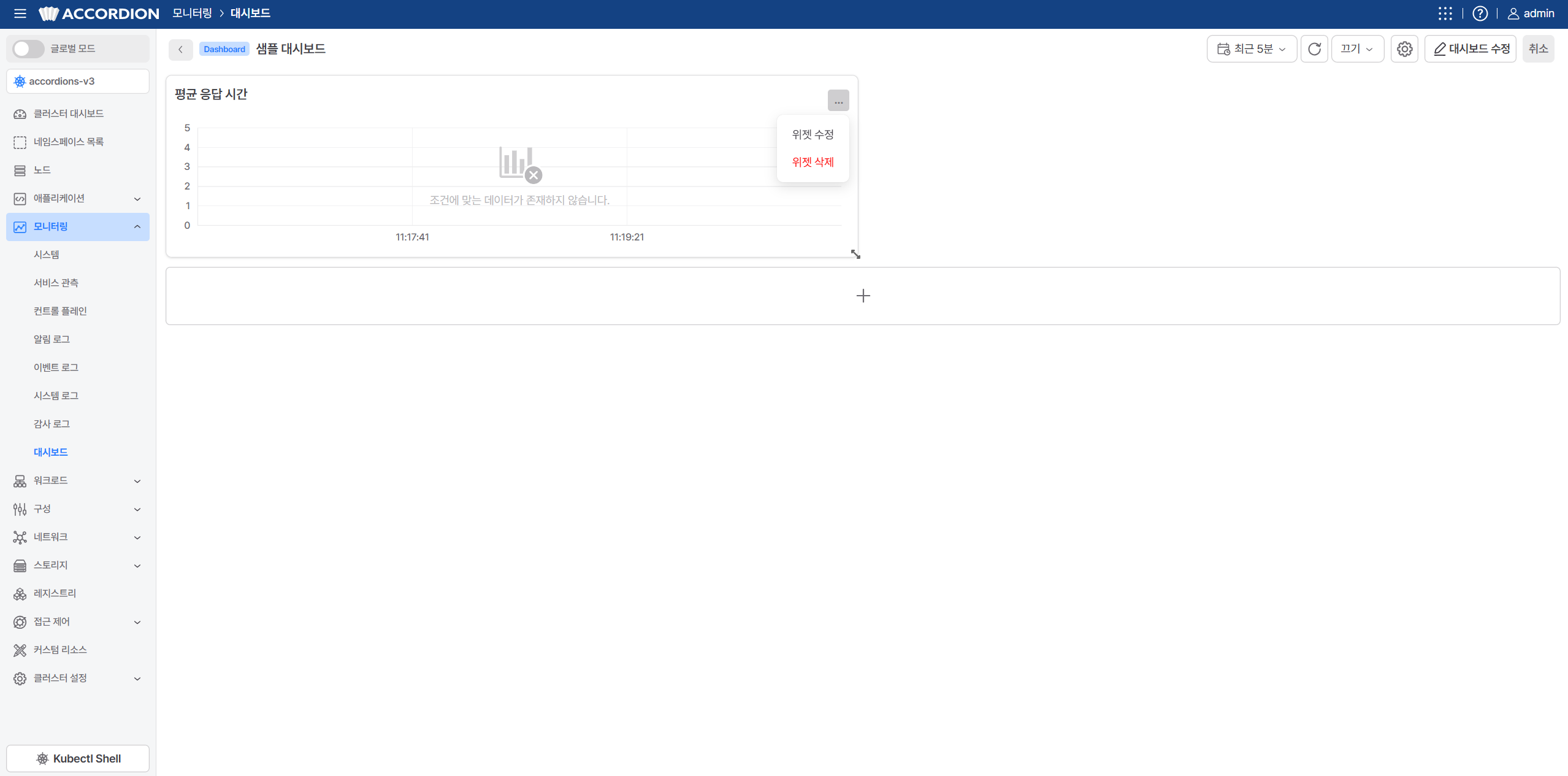
Task: Open dashboard settings gear icon
Action: 1404,49
